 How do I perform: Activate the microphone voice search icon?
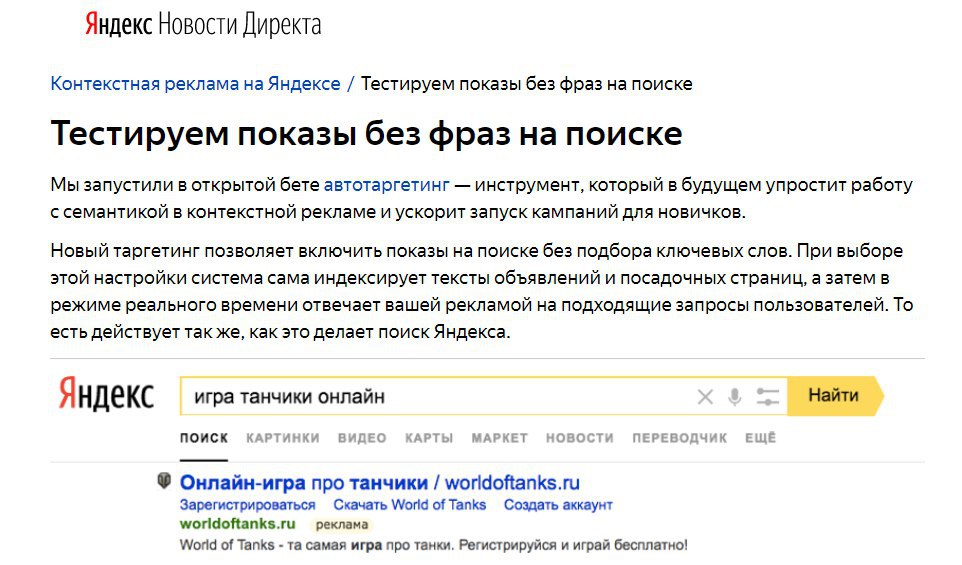tap(734, 397)
